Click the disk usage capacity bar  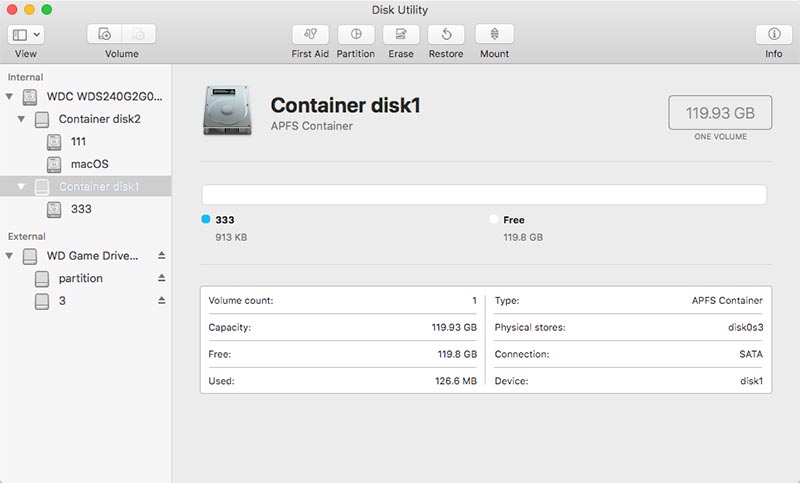(x=484, y=195)
